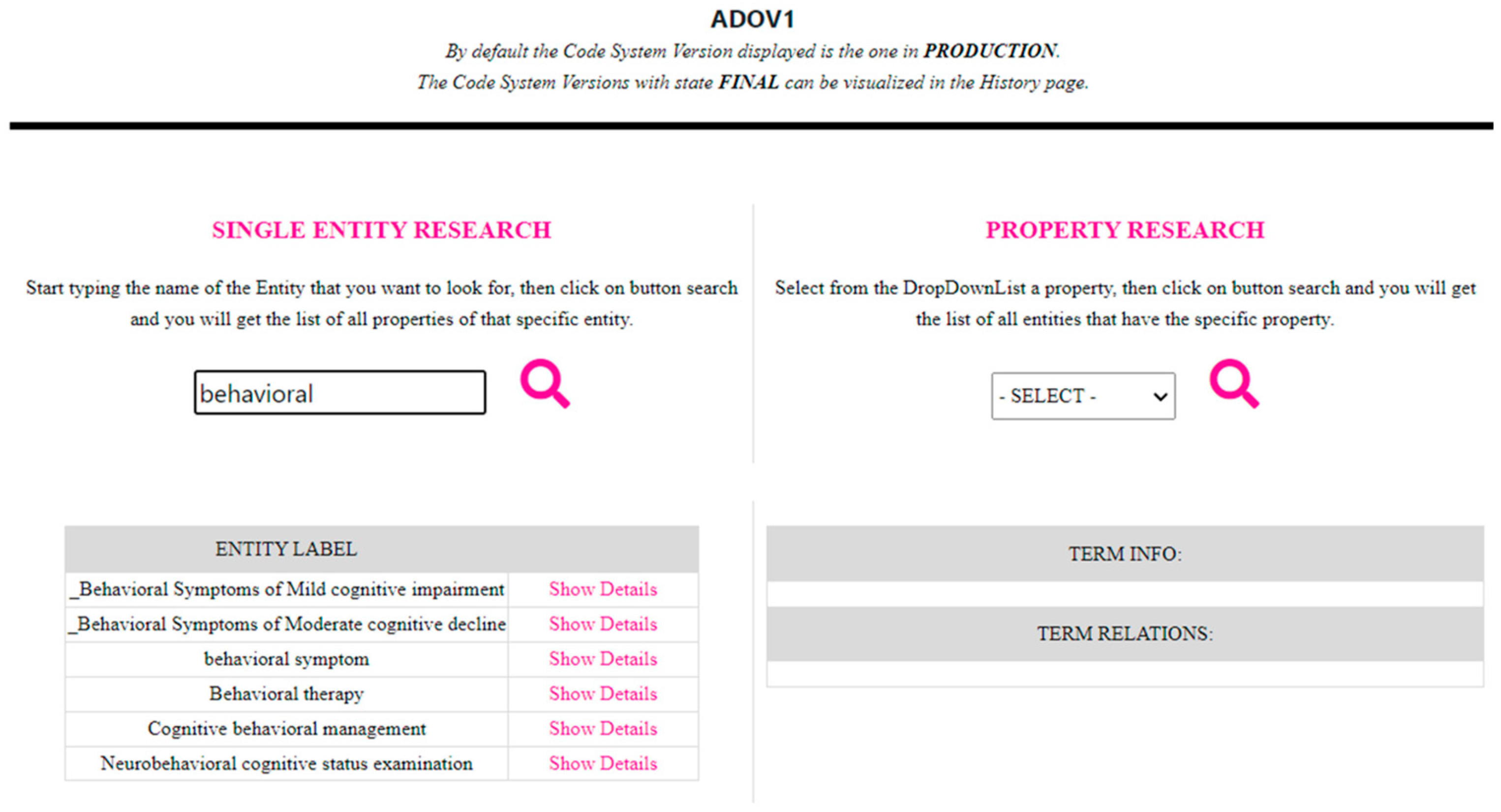Show Details for Behavioral Symptoms of Moderate cognitive decline
The height and width of the screenshot is (812, 1501).
click(x=603, y=625)
